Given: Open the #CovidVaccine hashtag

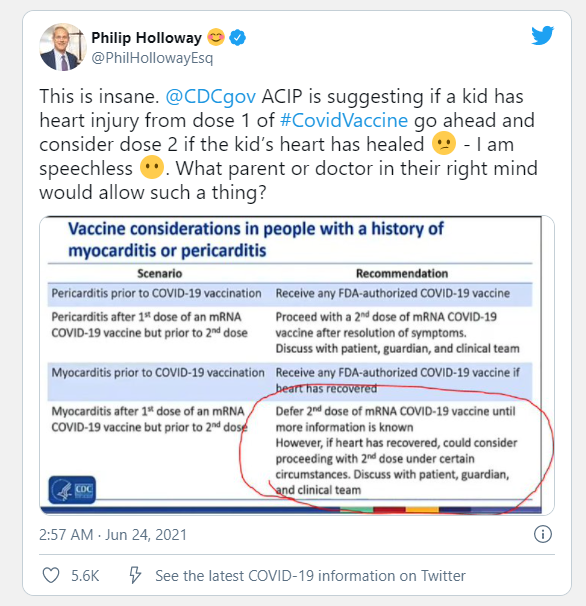Looking at the screenshot, I should pyautogui.click(x=344, y=120).
